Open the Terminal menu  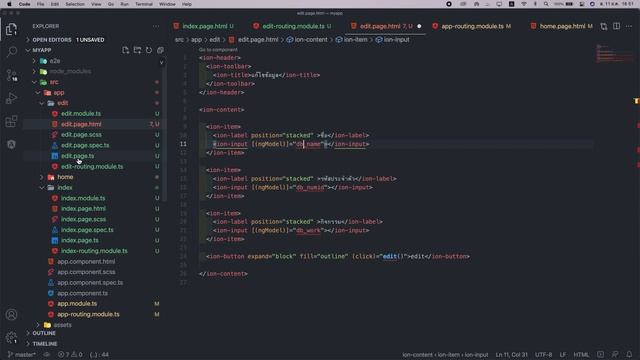[x=144, y=4]
